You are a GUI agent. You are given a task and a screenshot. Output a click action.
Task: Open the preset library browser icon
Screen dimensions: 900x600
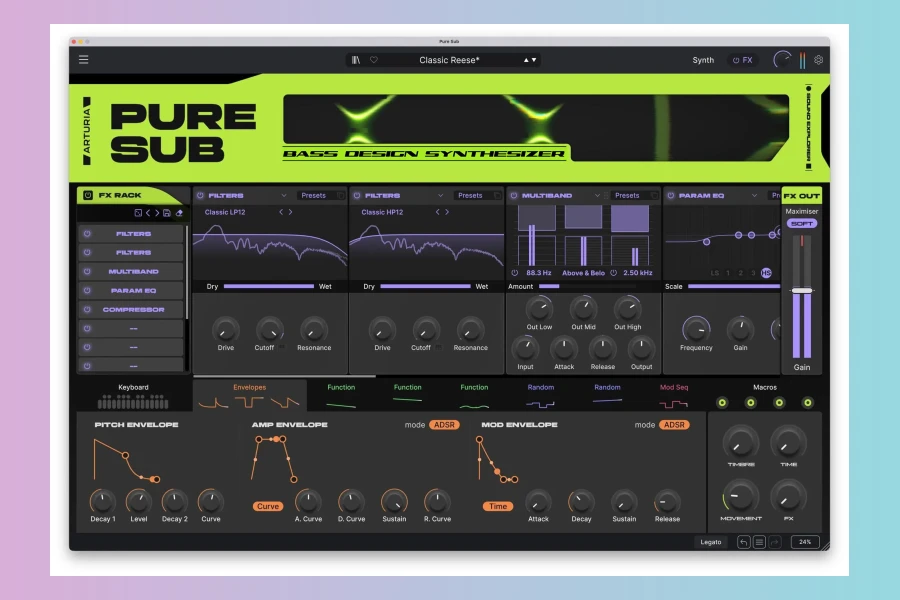point(356,60)
